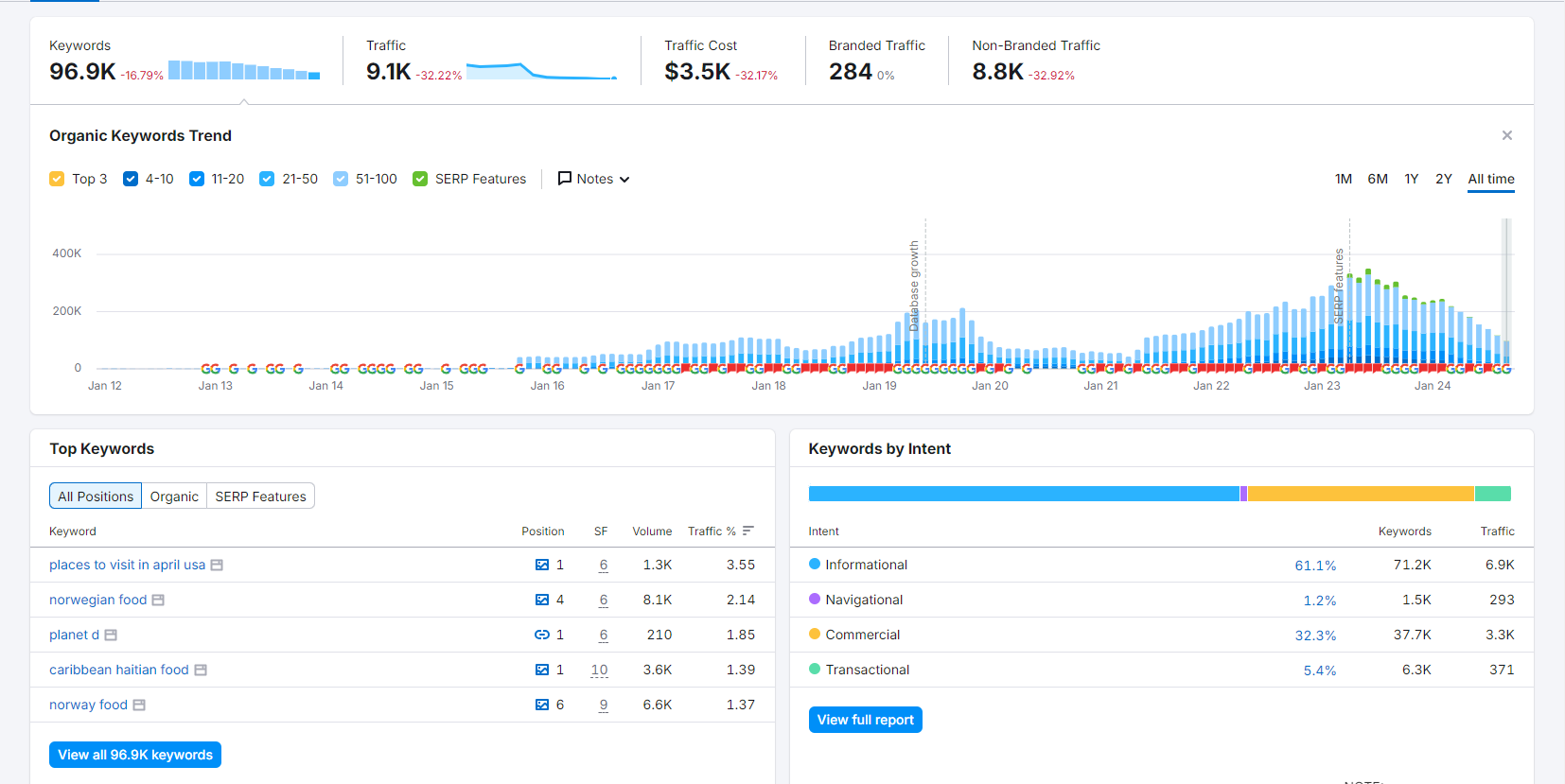The height and width of the screenshot is (784, 1565).
Task: Disable the SERP Features checkbox
Action: 420,179
